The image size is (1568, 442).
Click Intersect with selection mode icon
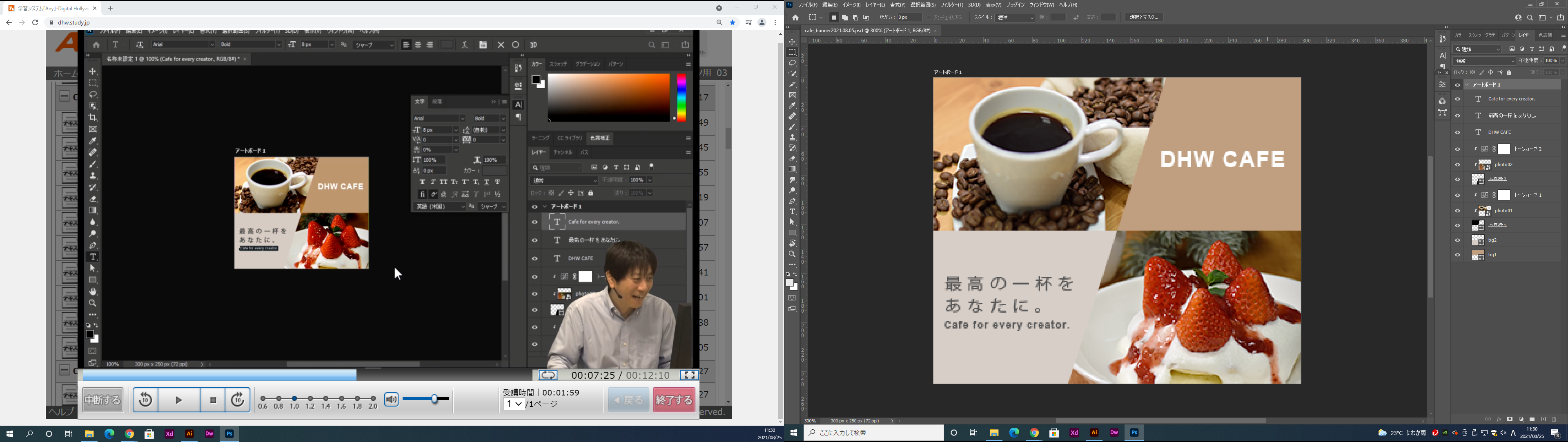point(866,18)
